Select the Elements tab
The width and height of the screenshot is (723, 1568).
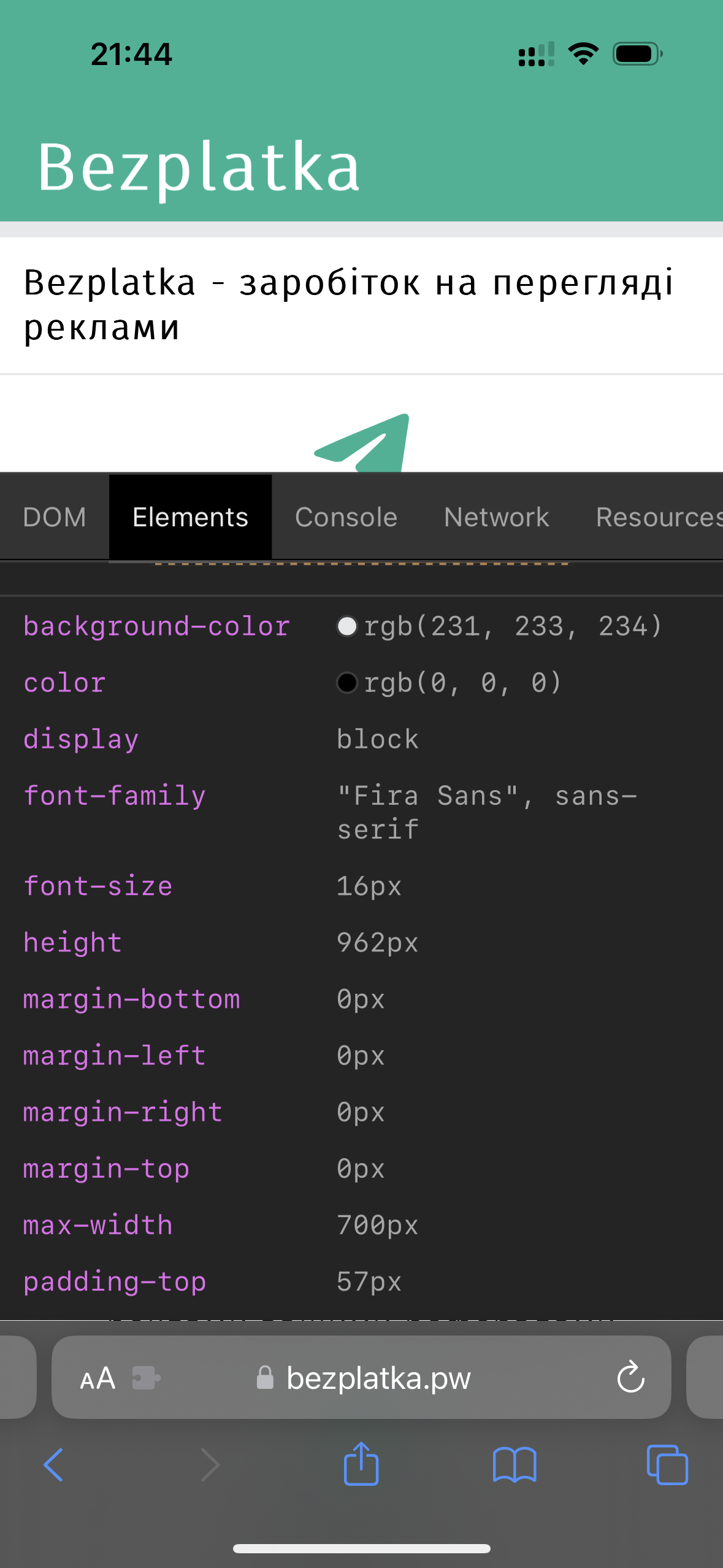coord(190,517)
